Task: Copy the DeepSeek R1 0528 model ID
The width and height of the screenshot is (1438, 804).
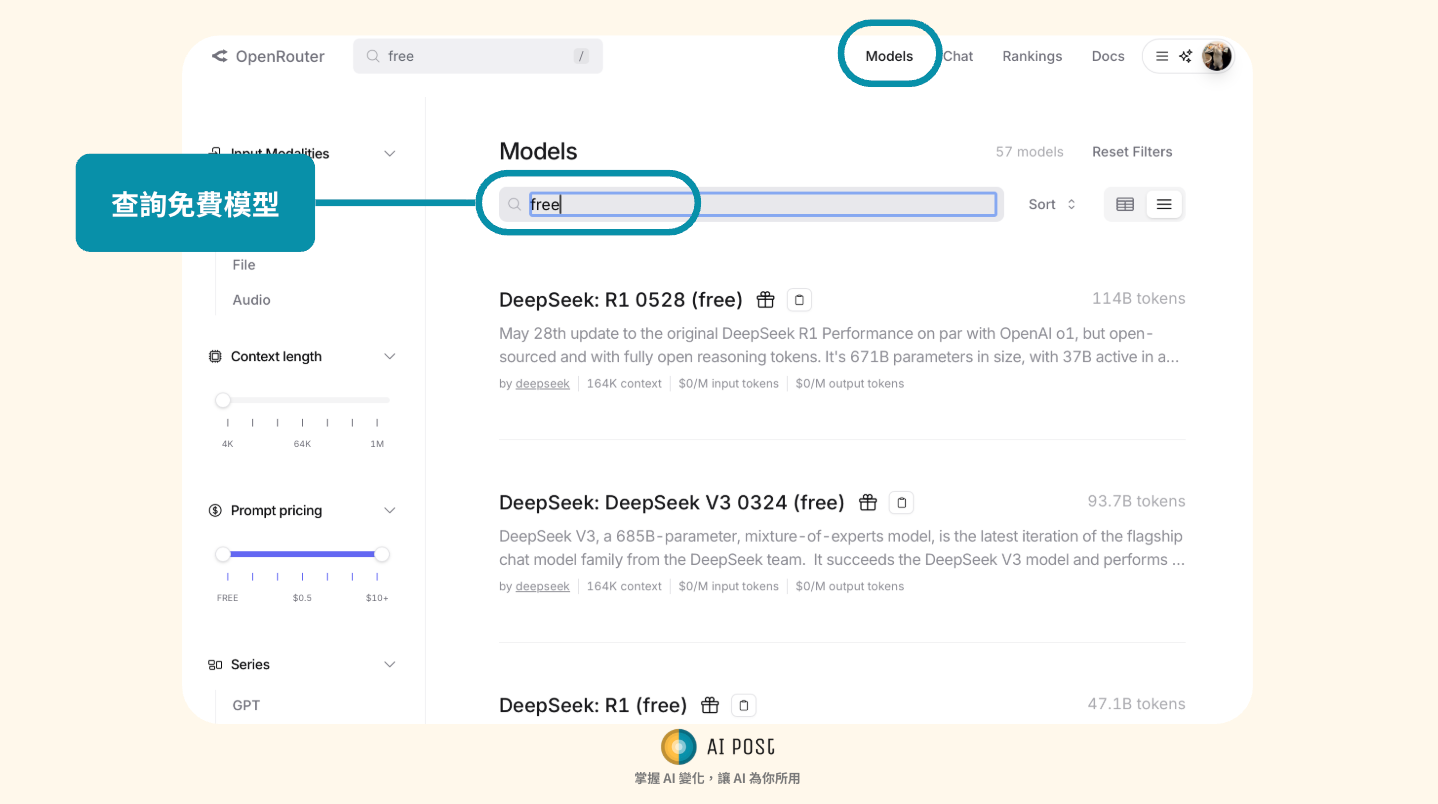Action: [799, 299]
